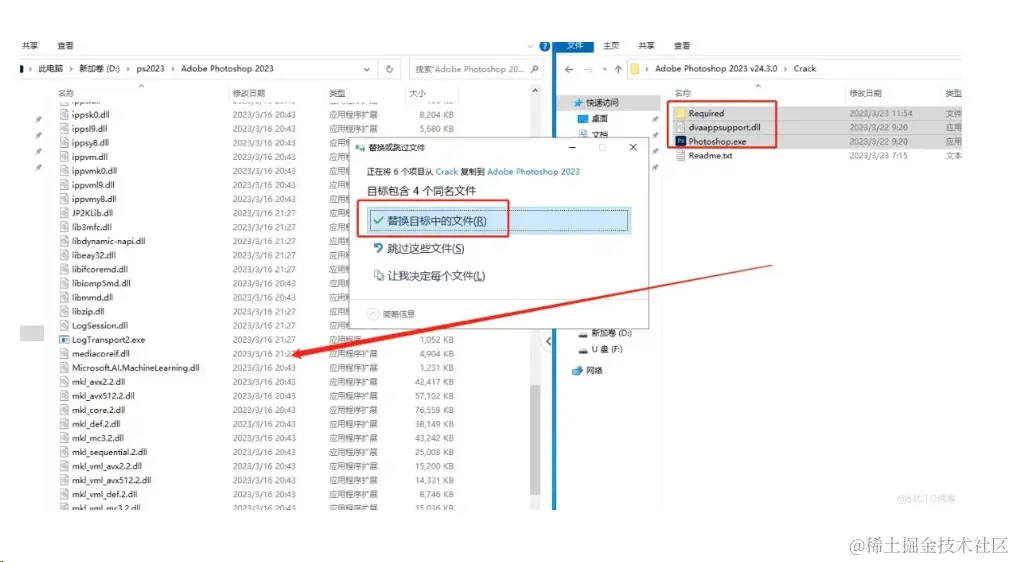1015x562 pixels.
Task: Click Crack in the right breadcrumb path
Action: pos(805,69)
